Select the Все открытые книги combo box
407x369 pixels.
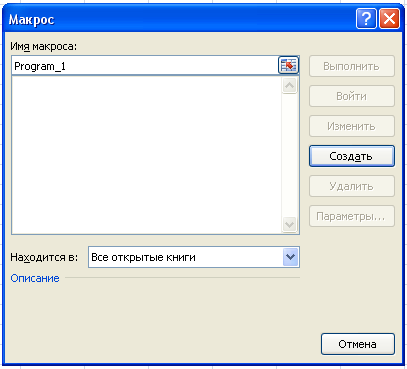tap(194, 257)
